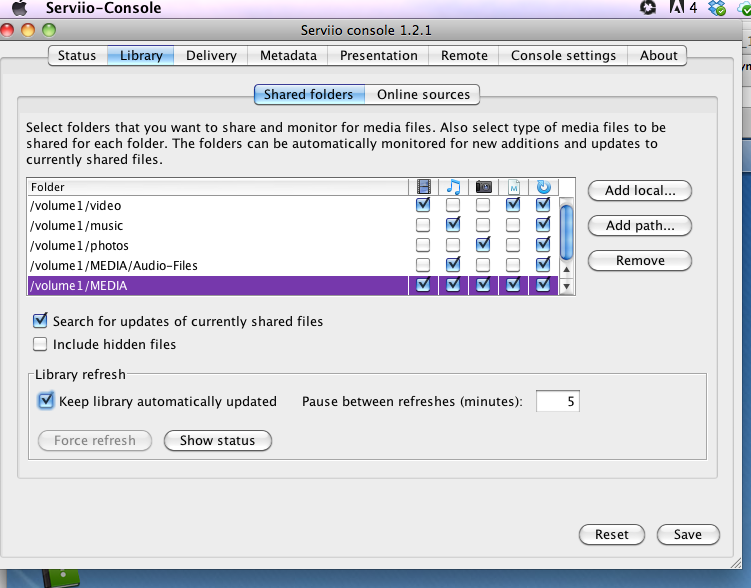The width and height of the screenshot is (751, 588).
Task: Click the Folder column header
Action: [x=218, y=187]
